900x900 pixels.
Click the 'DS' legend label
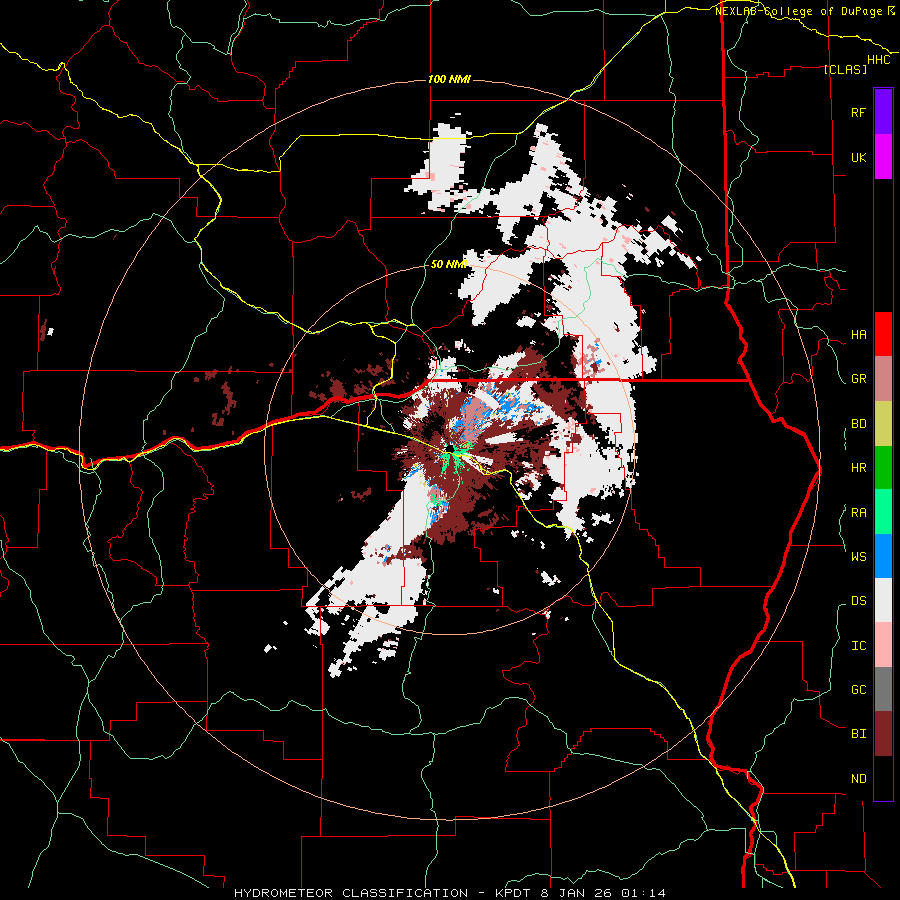pos(858,601)
